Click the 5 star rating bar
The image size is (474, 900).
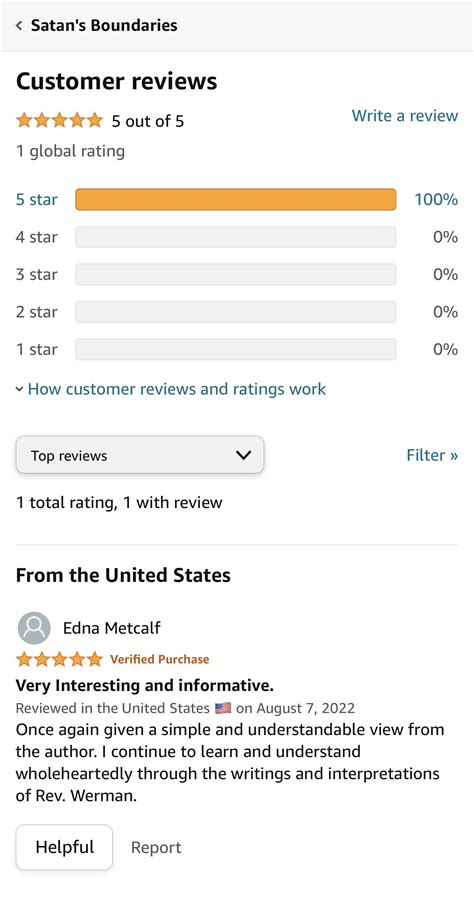click(x=236, y=200)
